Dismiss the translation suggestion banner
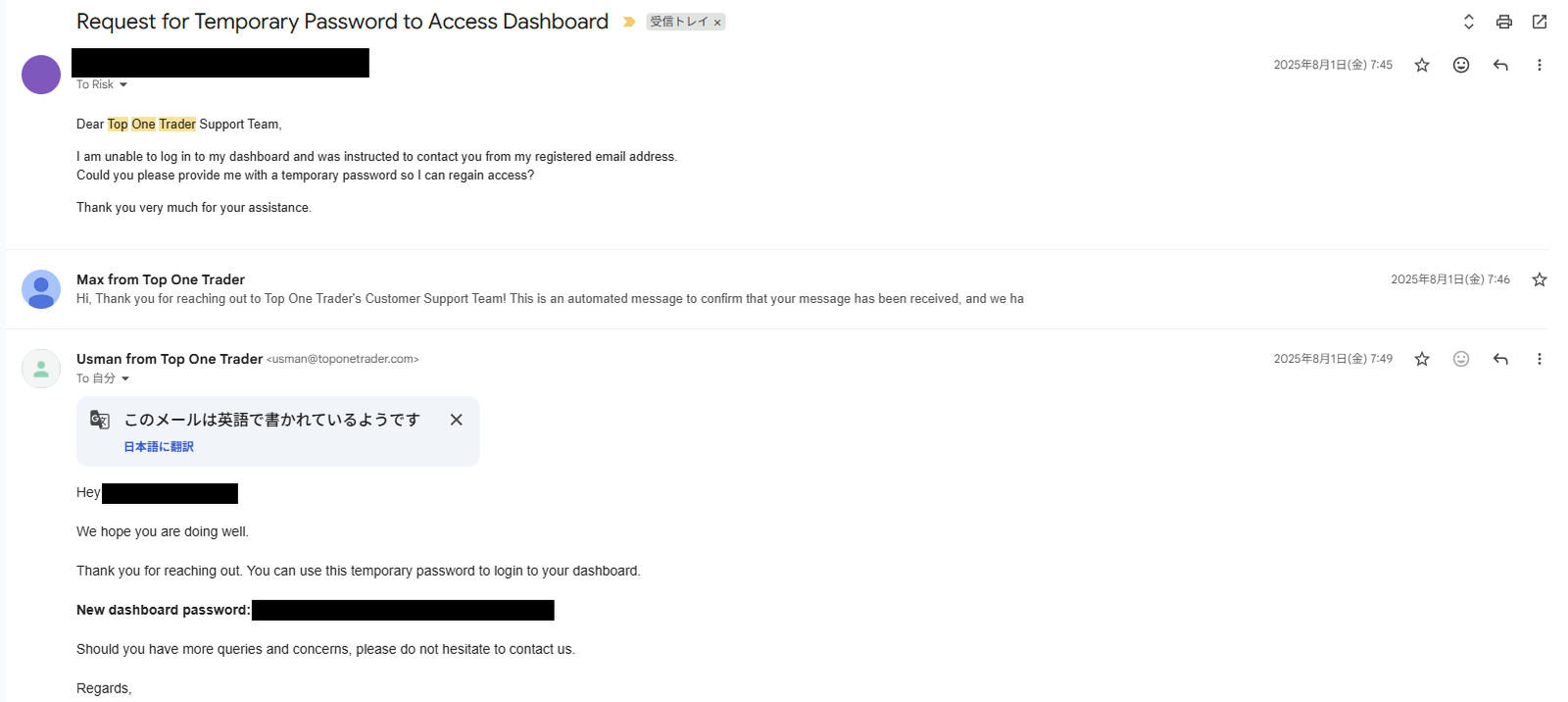The image size is (1568, 702). (456, 420)
